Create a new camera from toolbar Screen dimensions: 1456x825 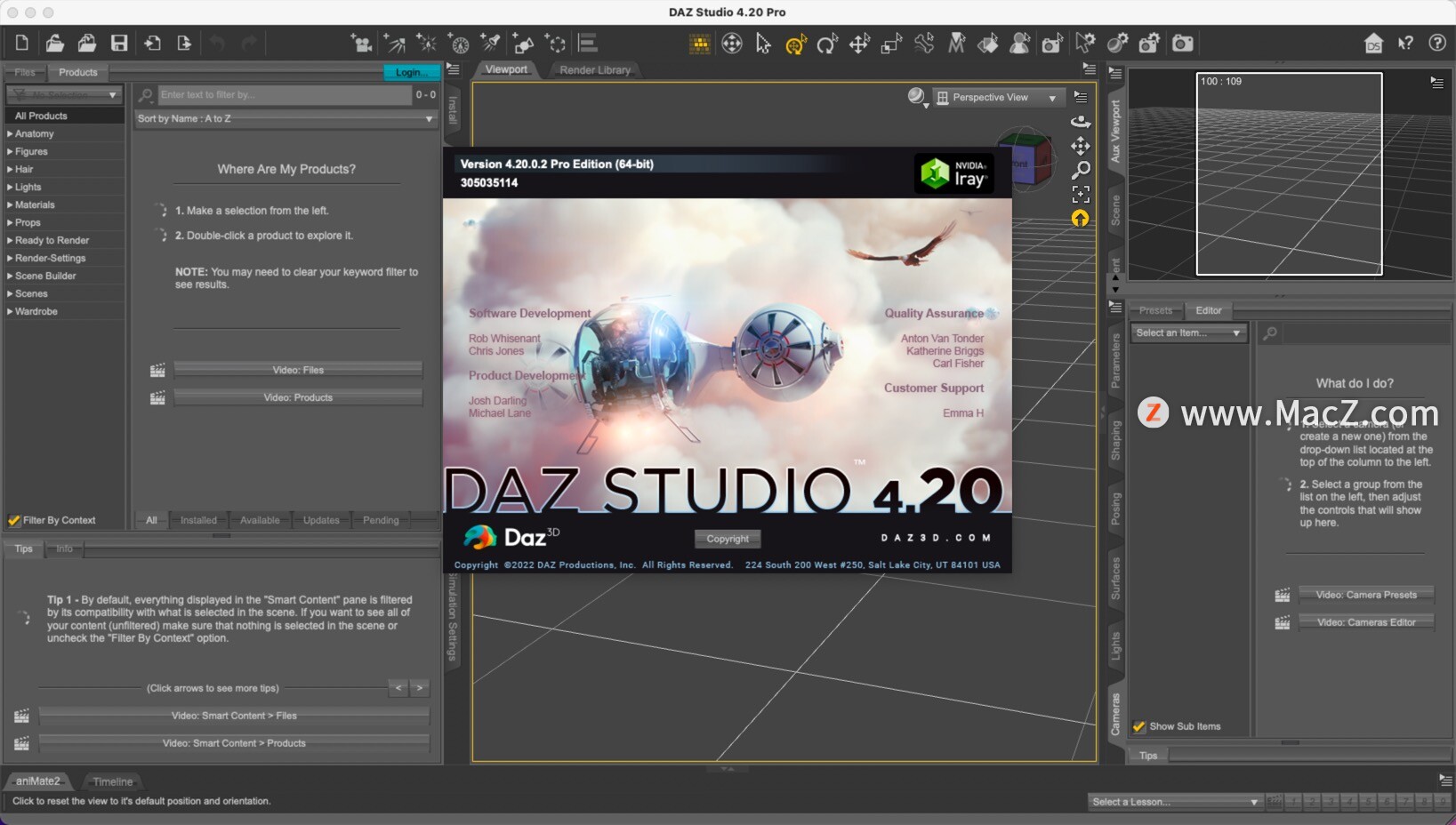(x=361, y=43)
